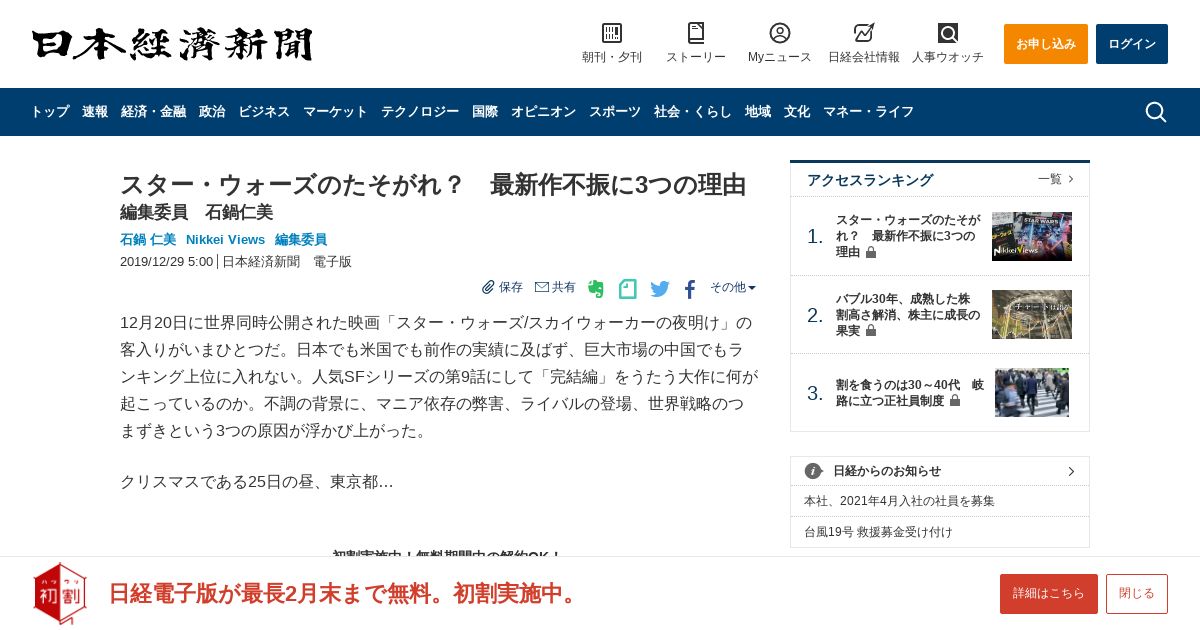This screenshot has height=630, width=1200.
Task: Clip article with green Evernote icon
Action: (x=596, y=289)
